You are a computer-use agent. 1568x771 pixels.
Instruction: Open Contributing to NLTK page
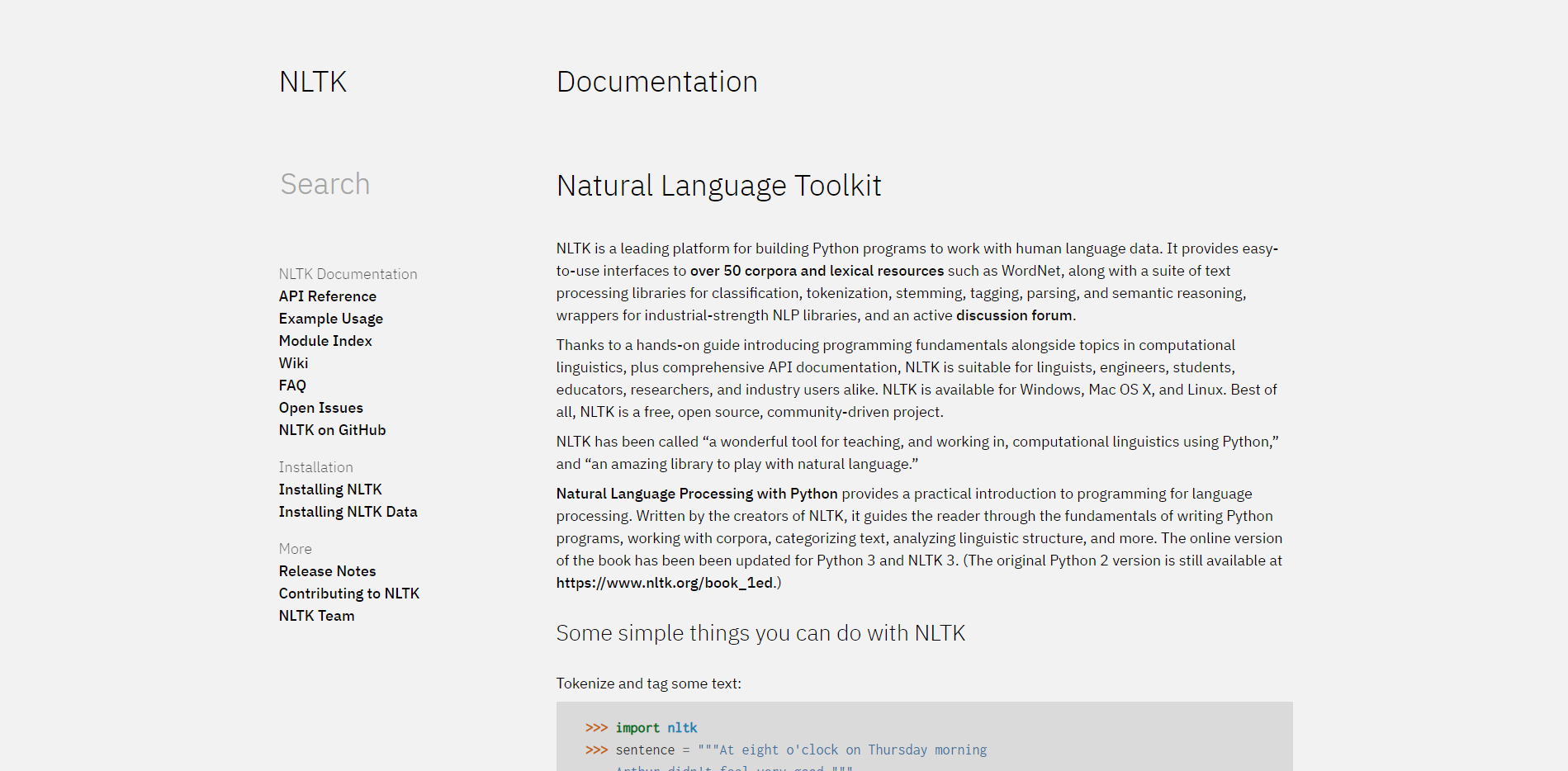(x=348, y=594)
